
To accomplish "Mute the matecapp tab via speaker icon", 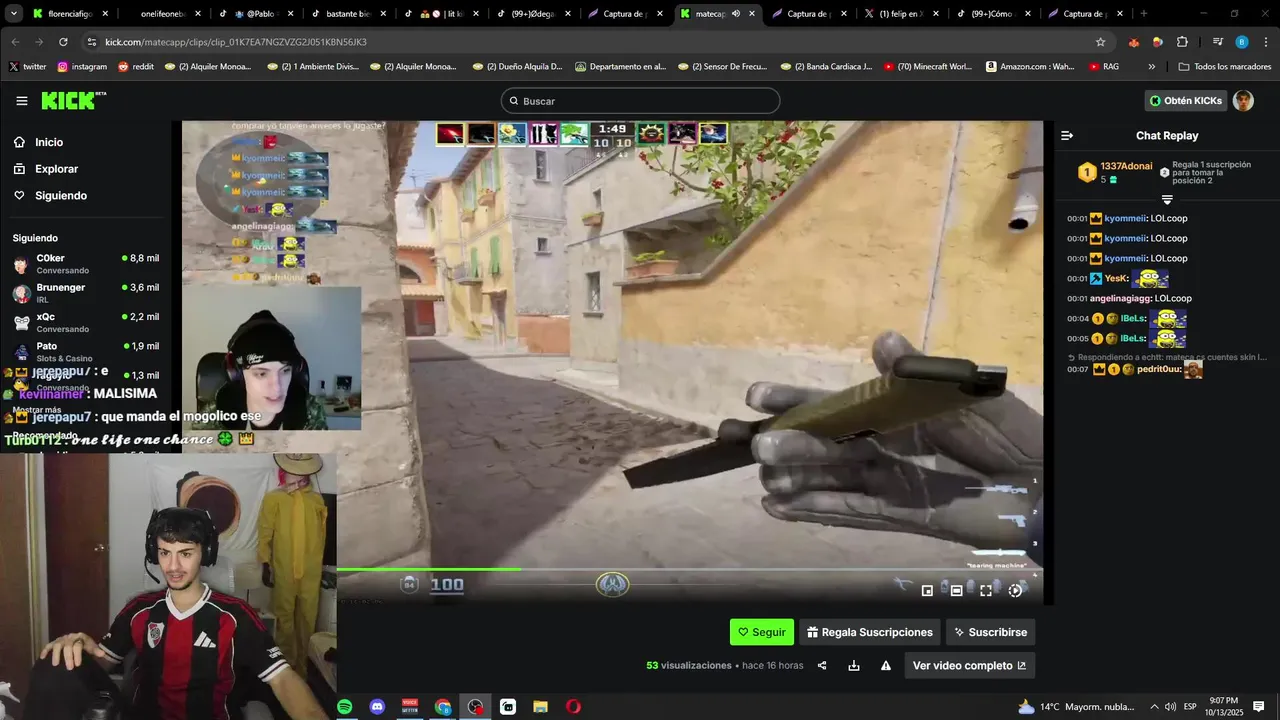I will tap(736, 14).
